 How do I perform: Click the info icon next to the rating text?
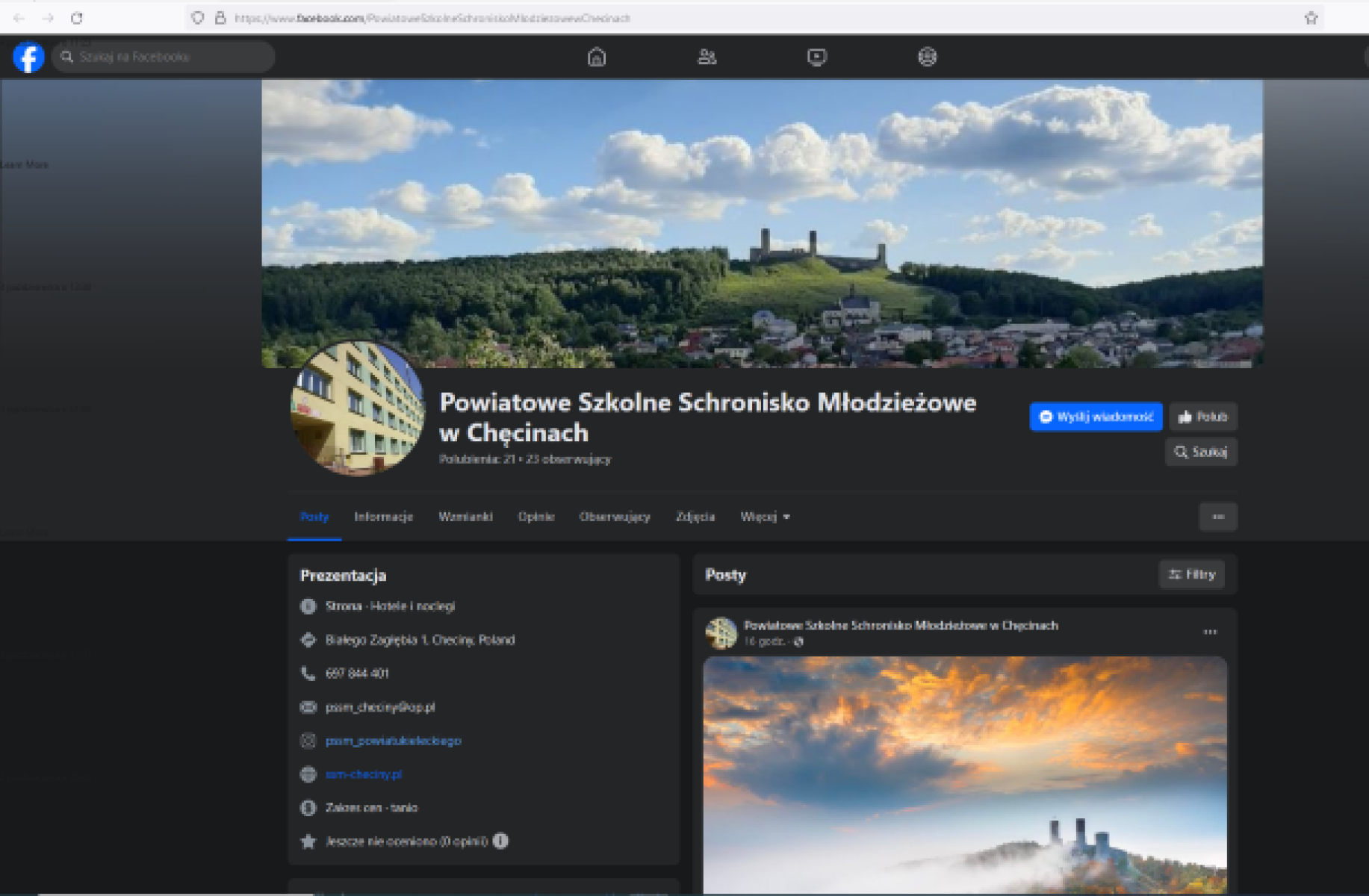click(x=501, y=841)
